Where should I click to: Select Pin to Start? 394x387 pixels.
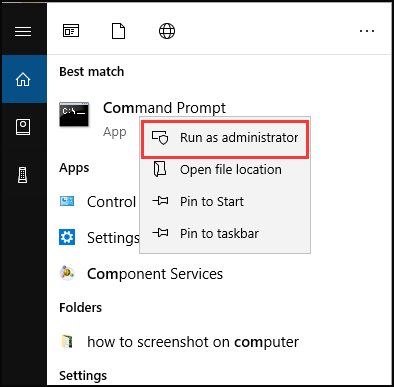225,201
